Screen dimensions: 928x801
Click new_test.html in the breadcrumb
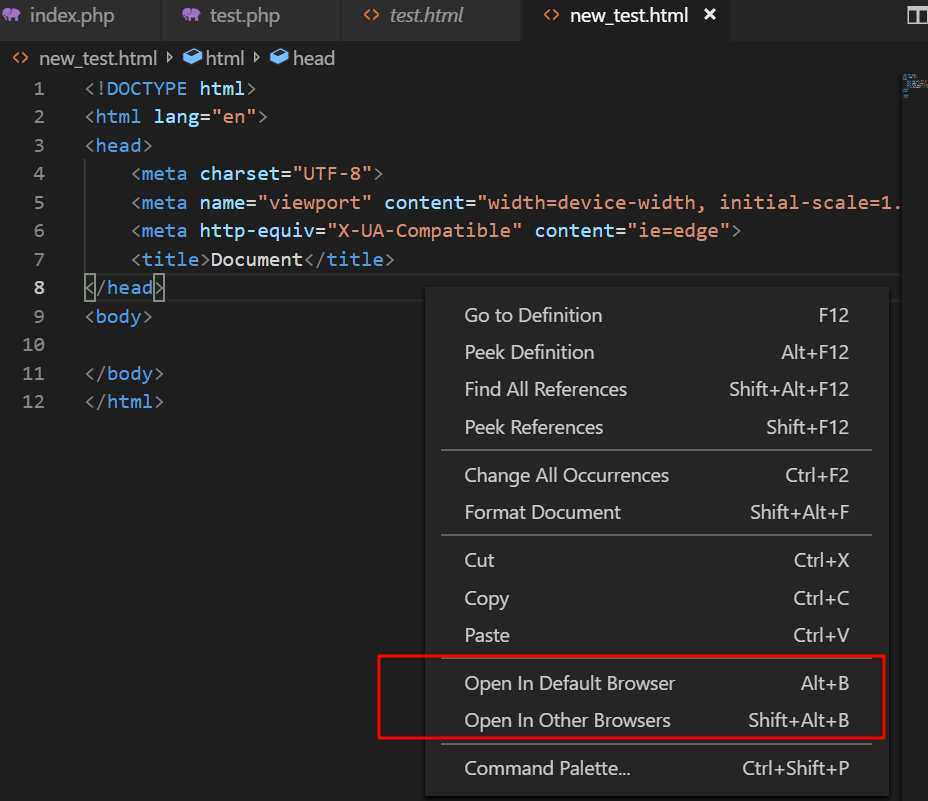(x=98, y=59)
